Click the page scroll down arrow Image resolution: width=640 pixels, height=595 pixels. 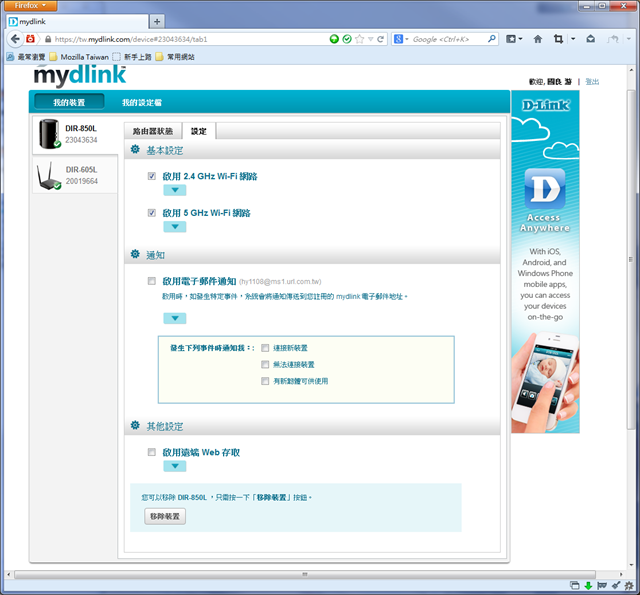click(x=631, y=565)
